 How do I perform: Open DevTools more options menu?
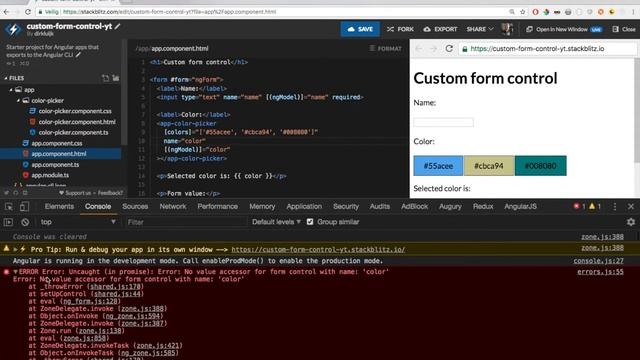coord(615,207)
